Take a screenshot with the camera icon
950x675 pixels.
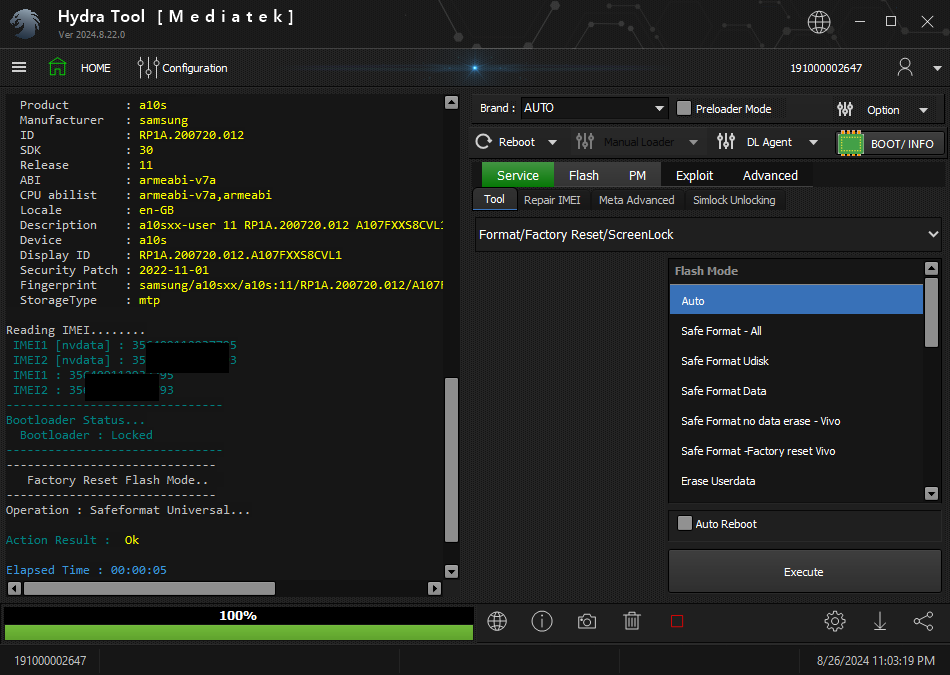[x=586, y=621]
